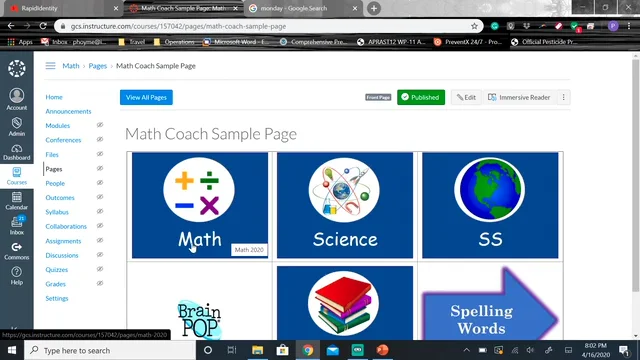This screenshot has width=640, height=360.
Task: Open the page options kebab menu
Action: pos(564,97)
